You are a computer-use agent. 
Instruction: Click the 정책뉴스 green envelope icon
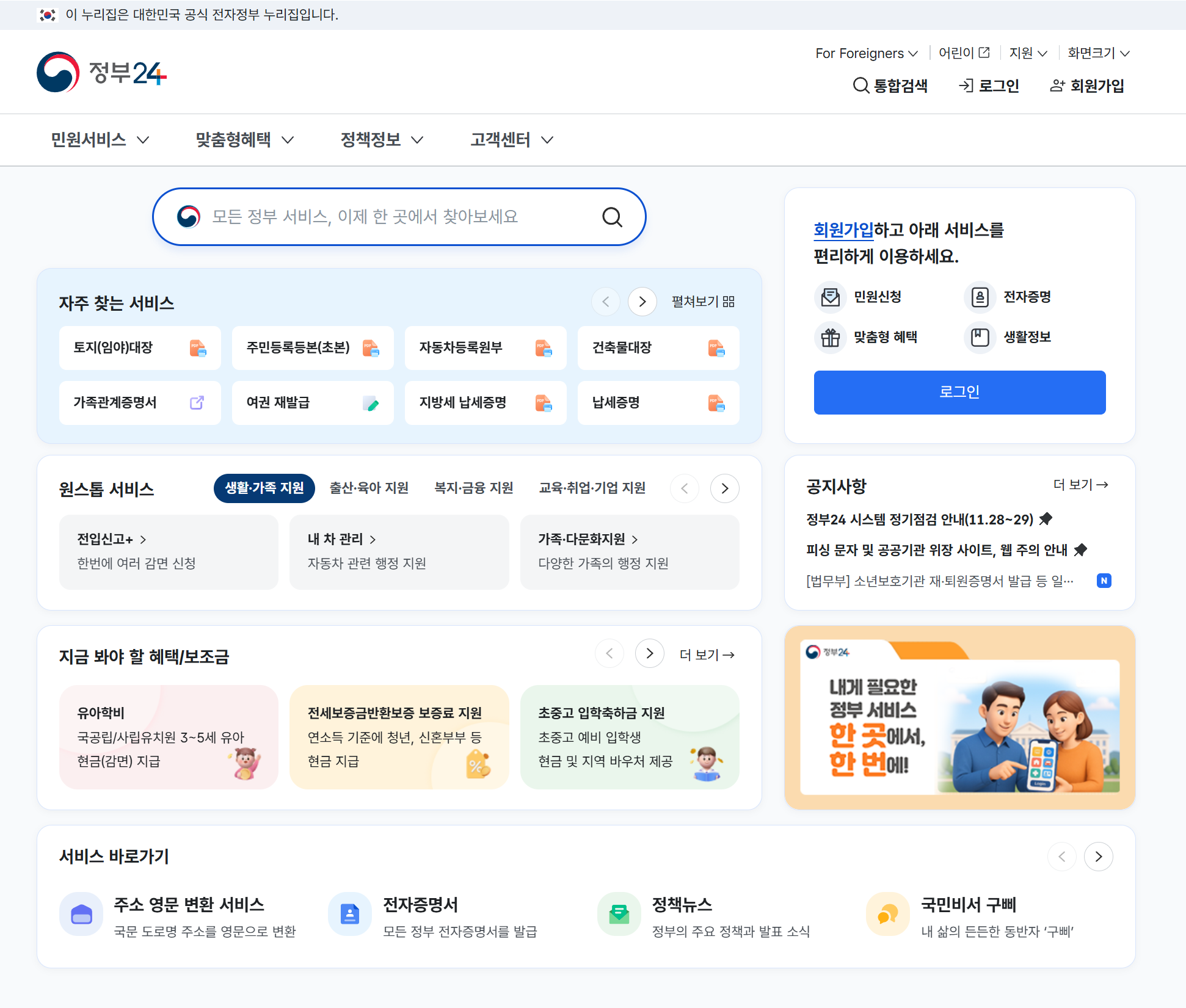click(x=619, y=914)
